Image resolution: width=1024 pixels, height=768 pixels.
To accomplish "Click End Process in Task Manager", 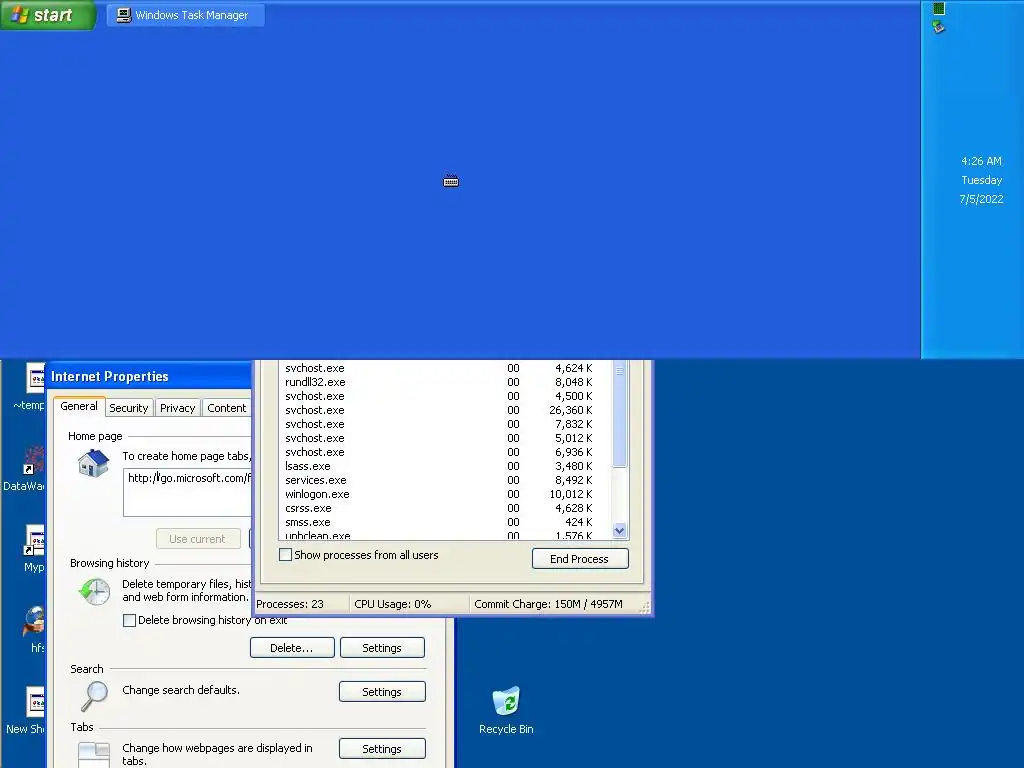I will click(580, 559).
